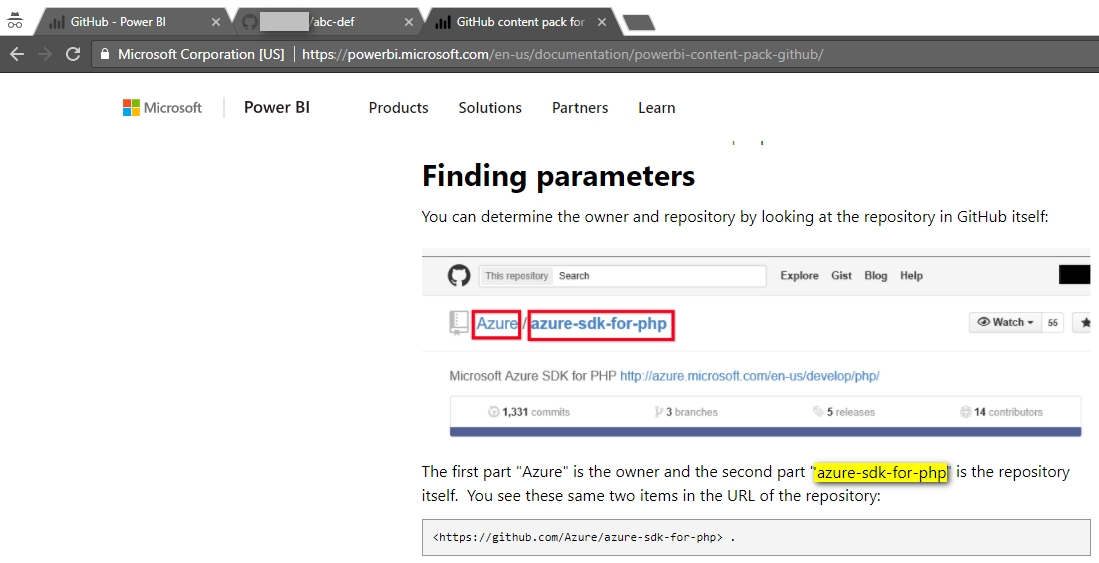Close the GitHub content pack tab
Viewport: 1099px width, 563px height.
coord(602,22)
